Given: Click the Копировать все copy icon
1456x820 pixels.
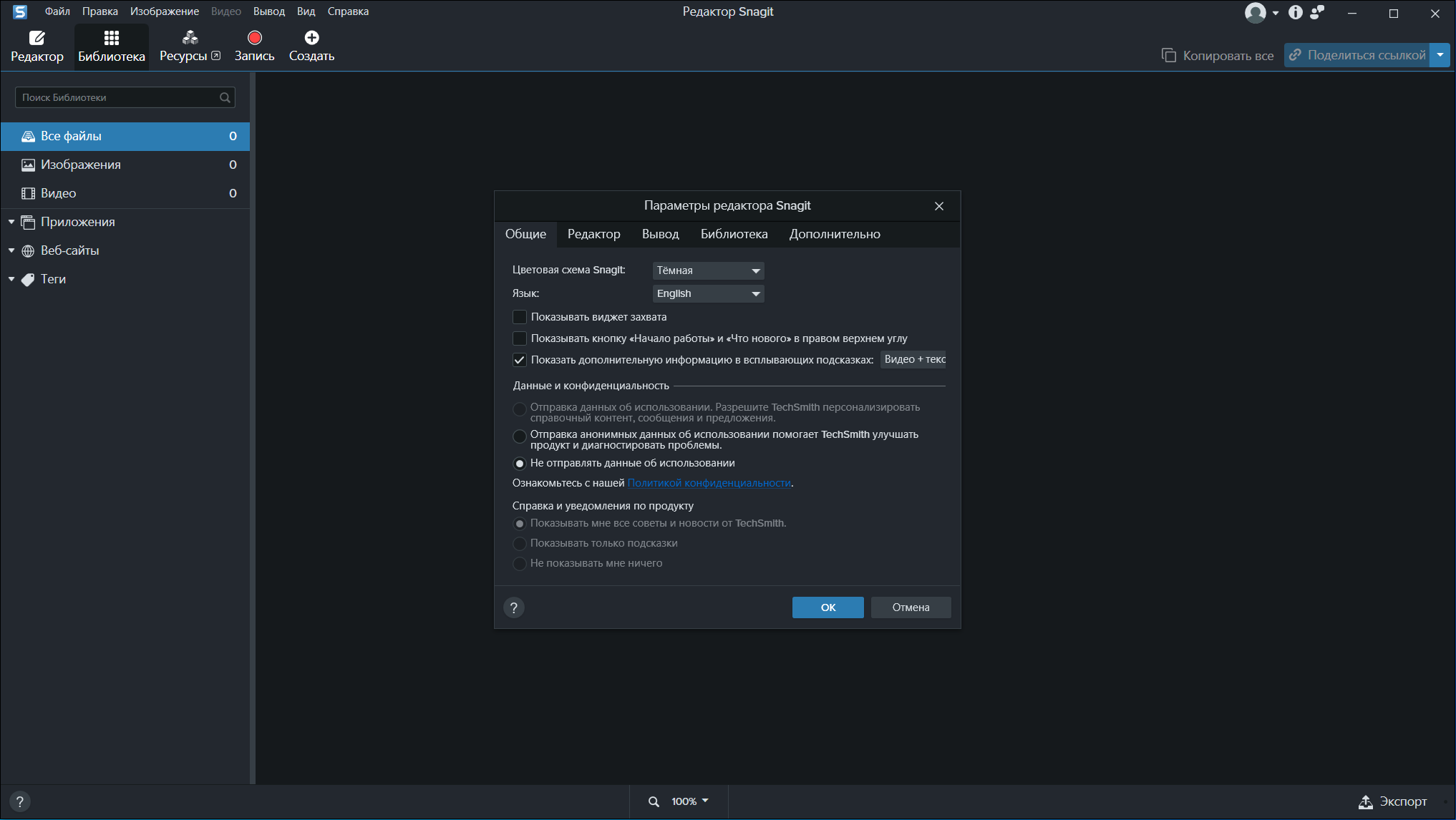Looking at the screenshot, I should [1168, 55].
